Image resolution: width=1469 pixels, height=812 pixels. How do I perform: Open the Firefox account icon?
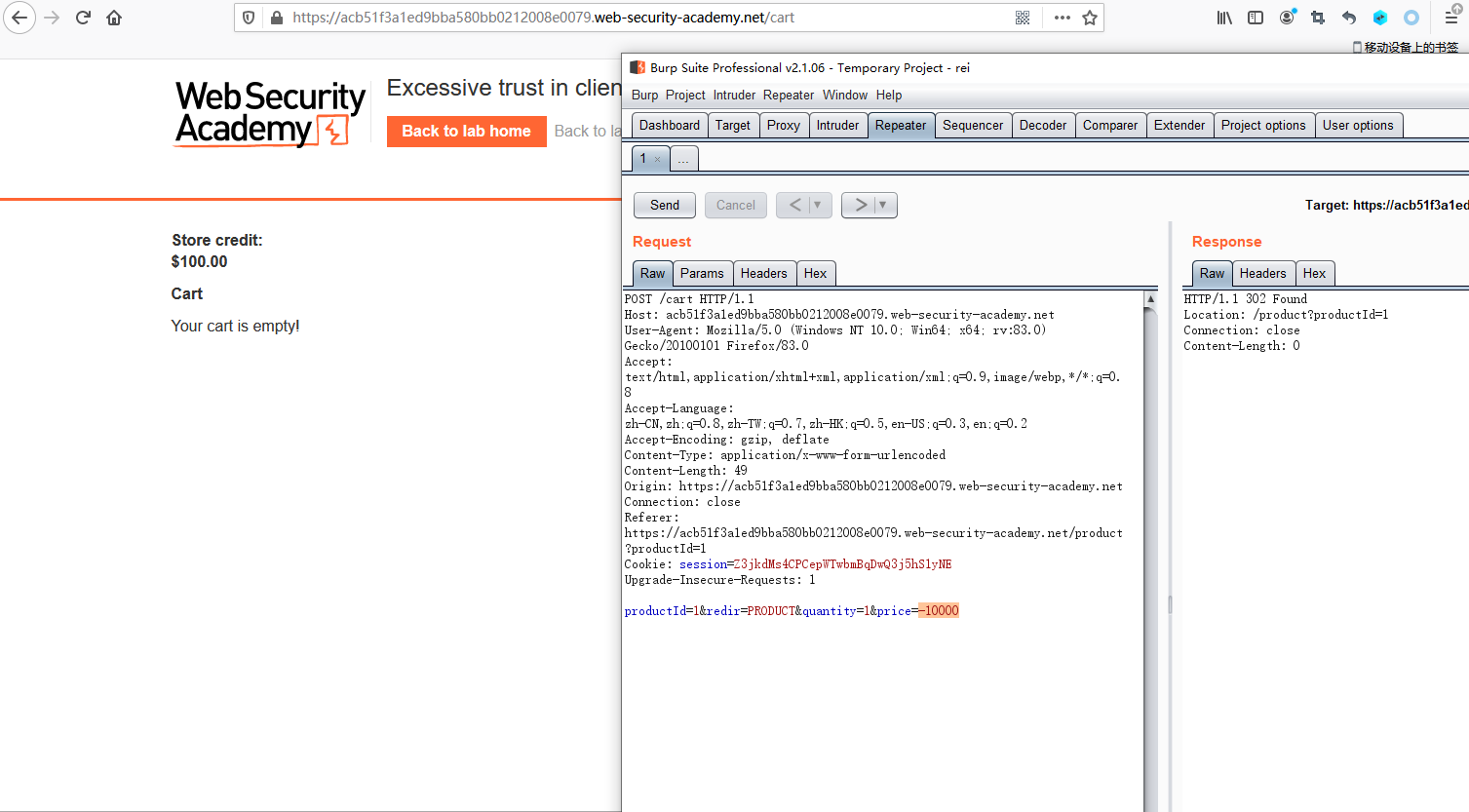[x=1287, y=18]
